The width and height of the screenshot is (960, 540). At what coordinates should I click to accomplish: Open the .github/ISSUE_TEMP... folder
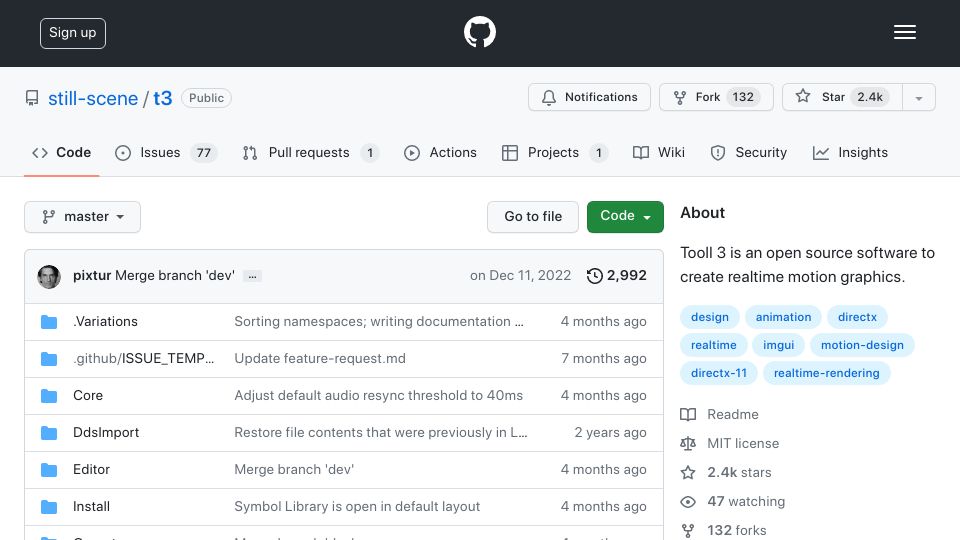click(144, 358)
